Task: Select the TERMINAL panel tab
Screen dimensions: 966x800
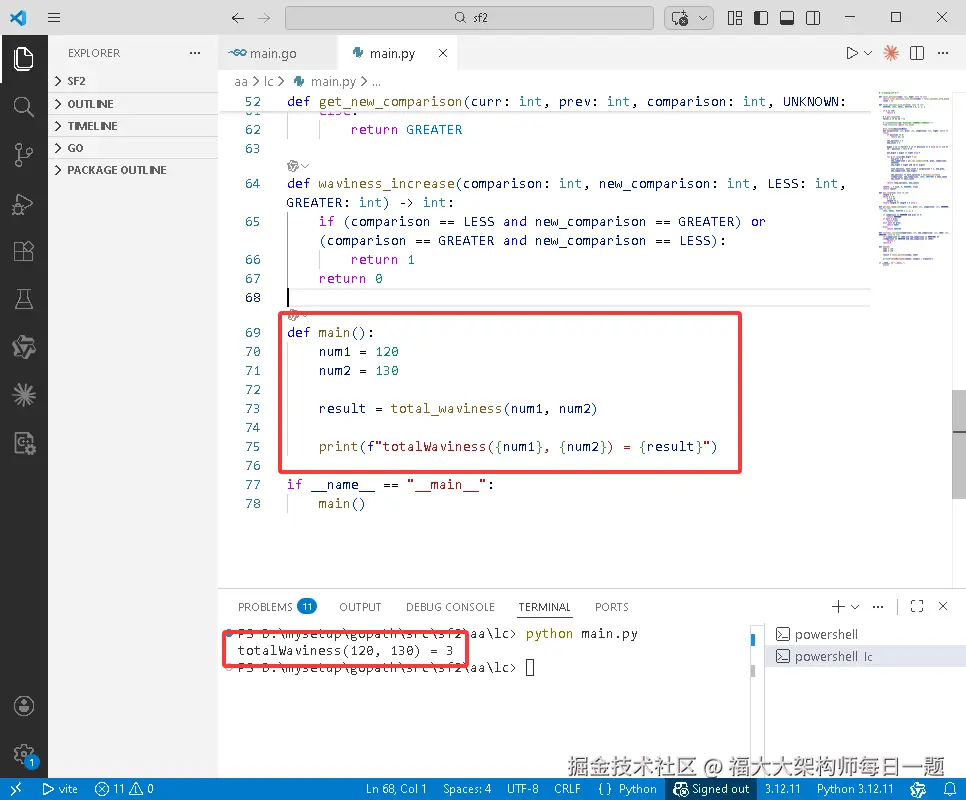Action: 544,607
